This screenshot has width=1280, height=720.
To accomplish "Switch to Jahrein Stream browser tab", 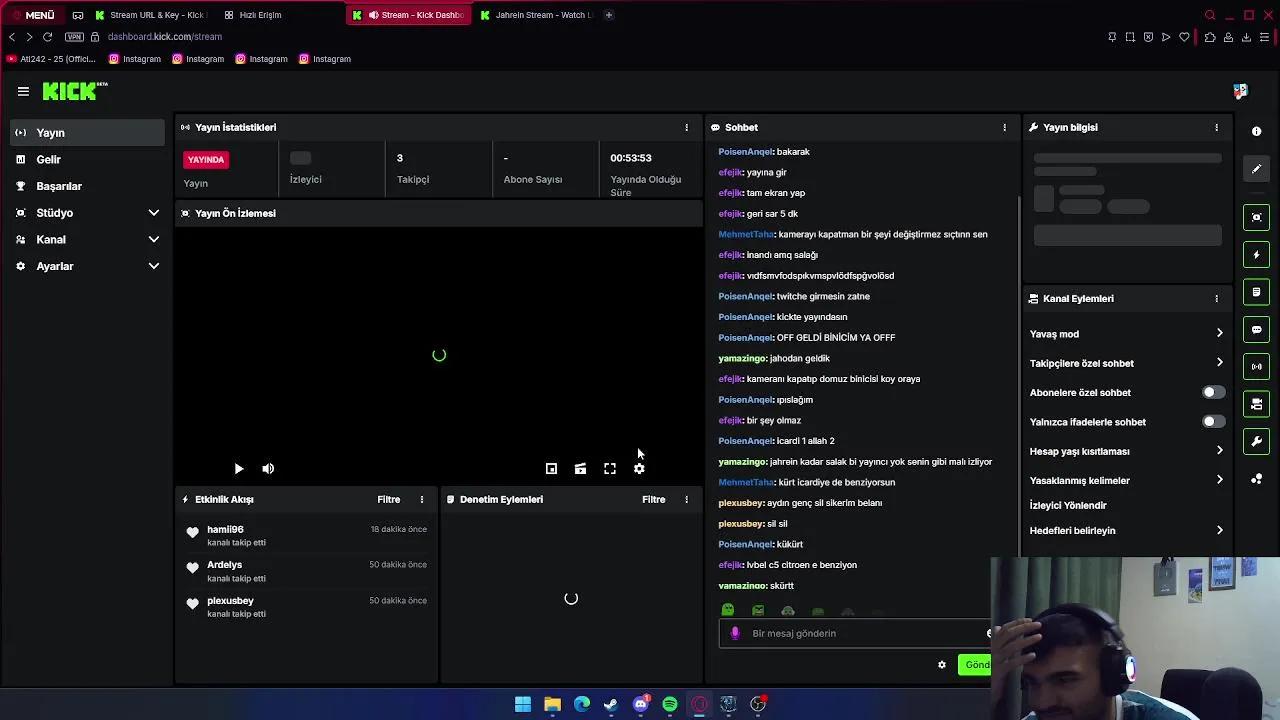I will coord(536,15).
